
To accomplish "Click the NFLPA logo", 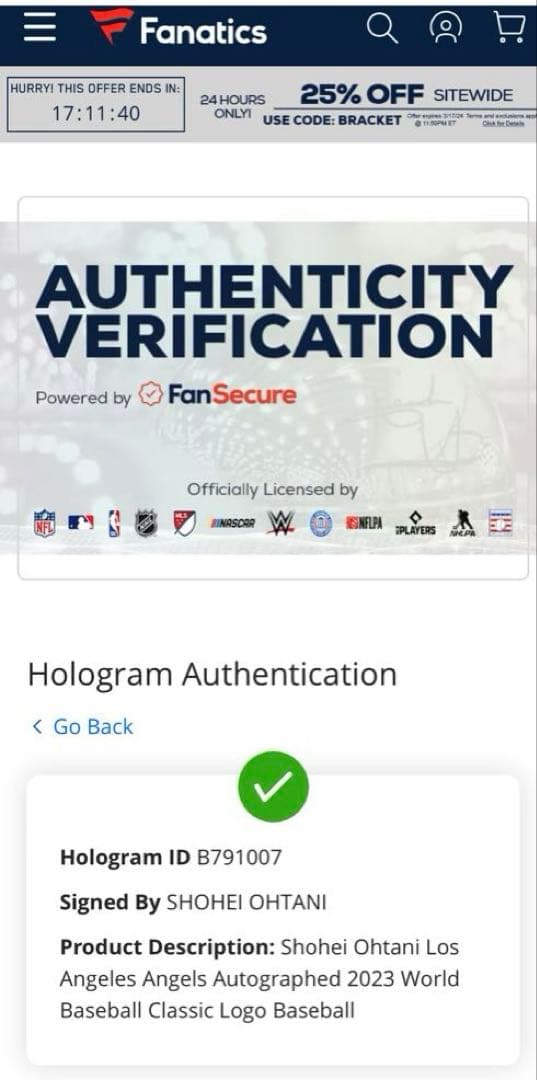I will [x=364, y=523].
